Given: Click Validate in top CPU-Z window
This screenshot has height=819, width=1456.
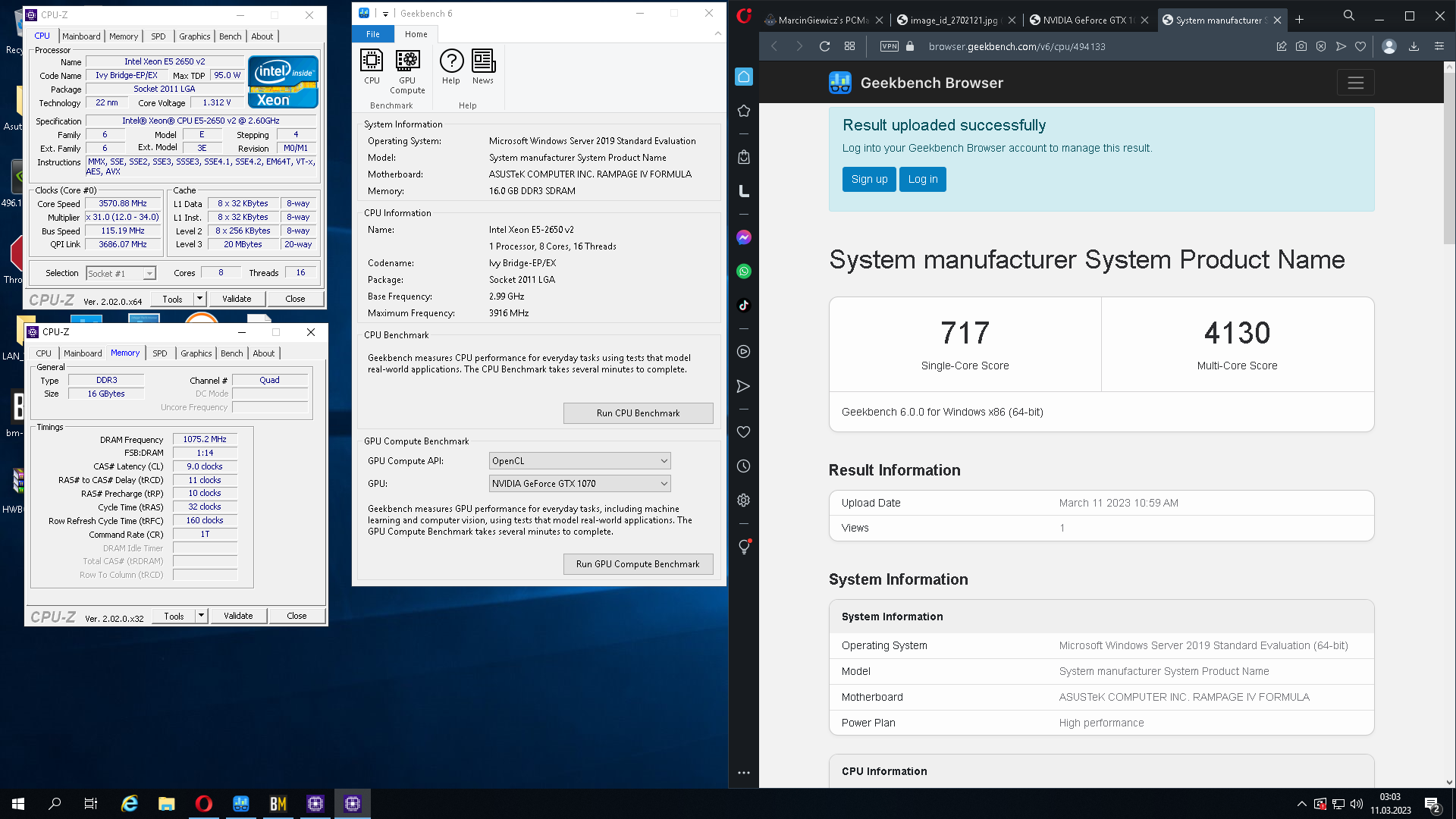Looking at the screenshot, I should 237,299.
